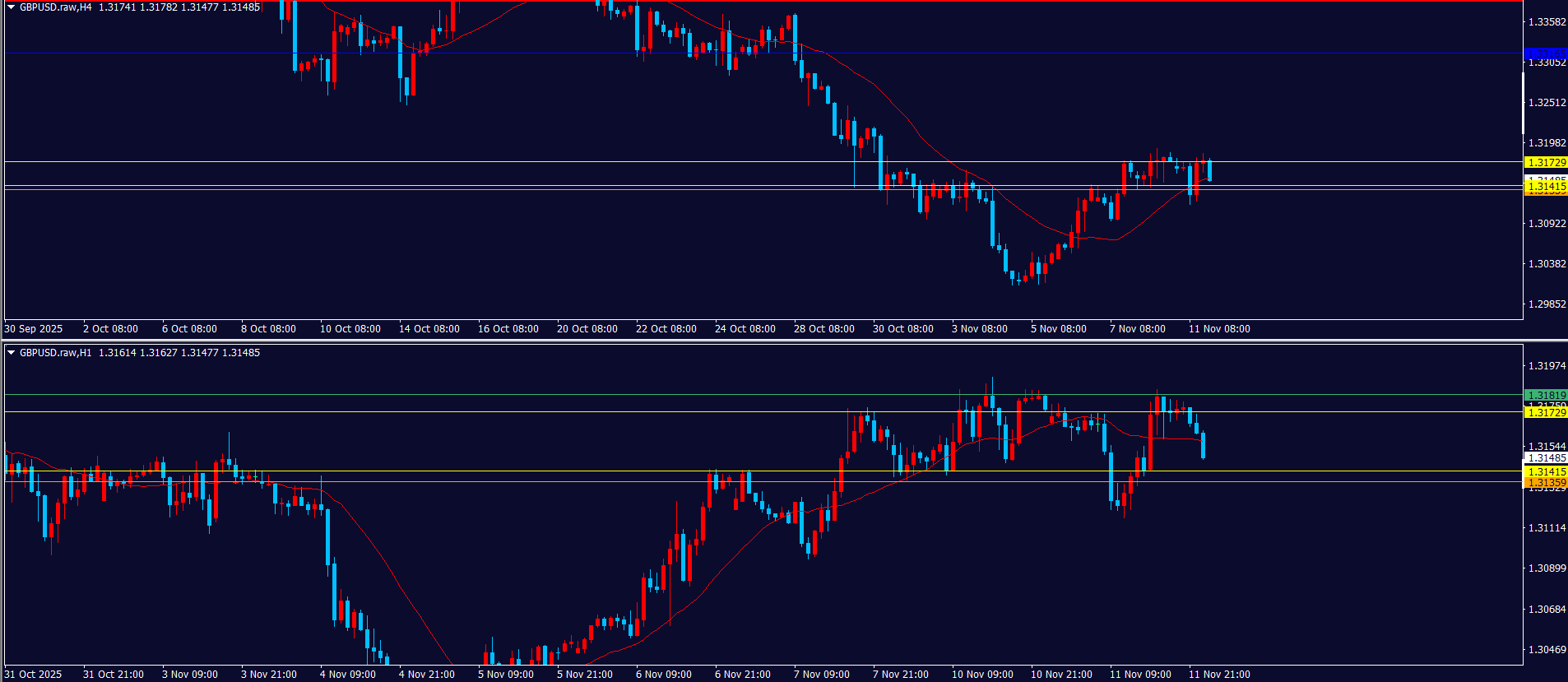Viewport: 1568px width, 682px height.
Task: Click the 30 Sep 2025 date label
Action: [x=34, y=329]
